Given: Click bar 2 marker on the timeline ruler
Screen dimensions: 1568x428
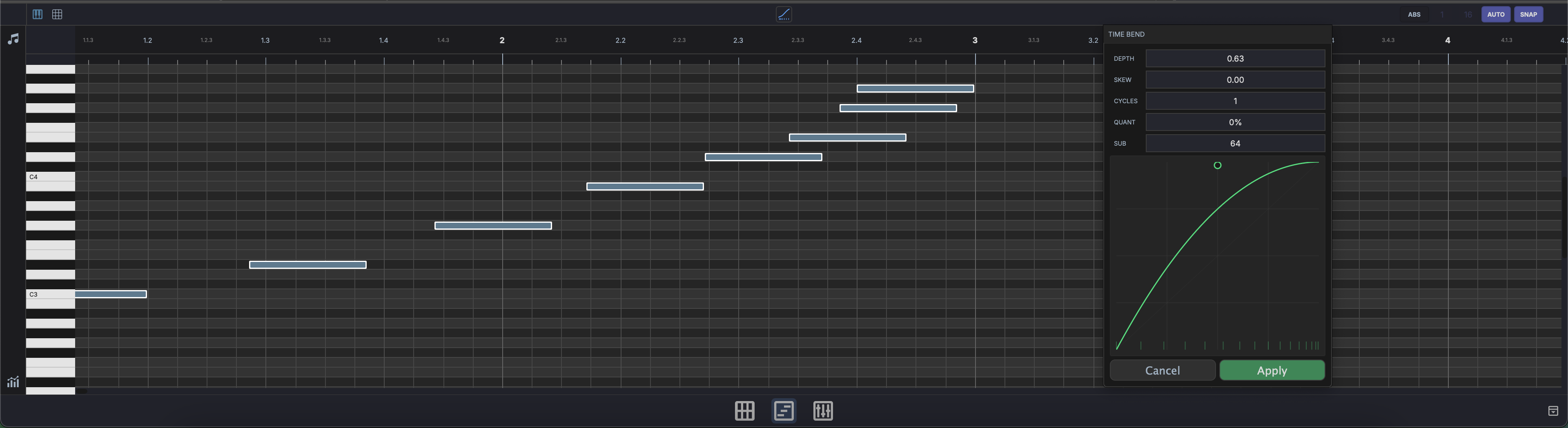Looking at the screenshot, I should [x=501, y=40].
